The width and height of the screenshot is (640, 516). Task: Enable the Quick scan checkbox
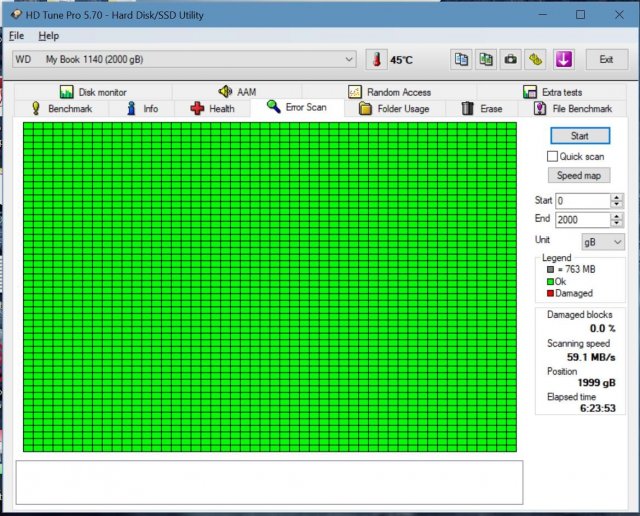(552, 156)
